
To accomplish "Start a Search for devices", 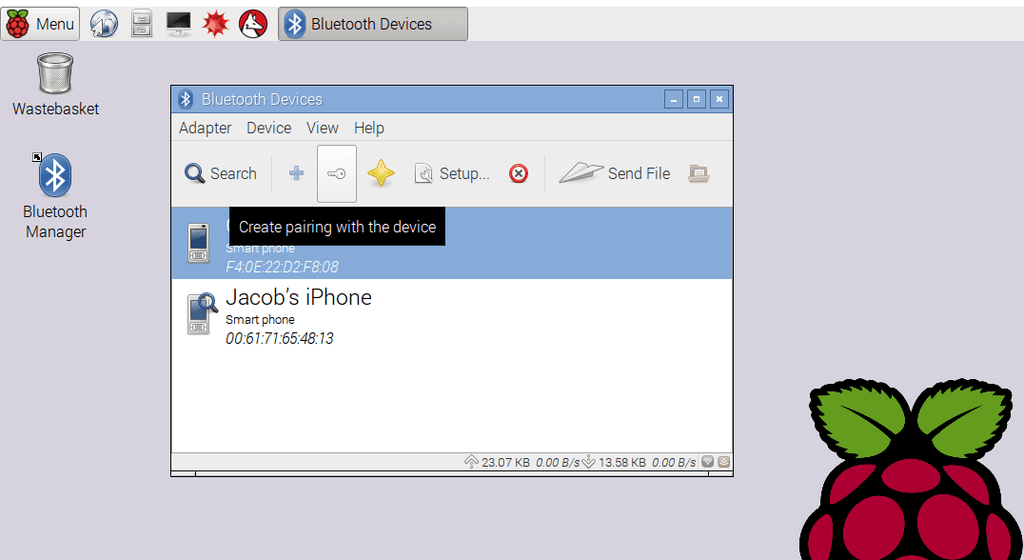I will click(221, 174).
